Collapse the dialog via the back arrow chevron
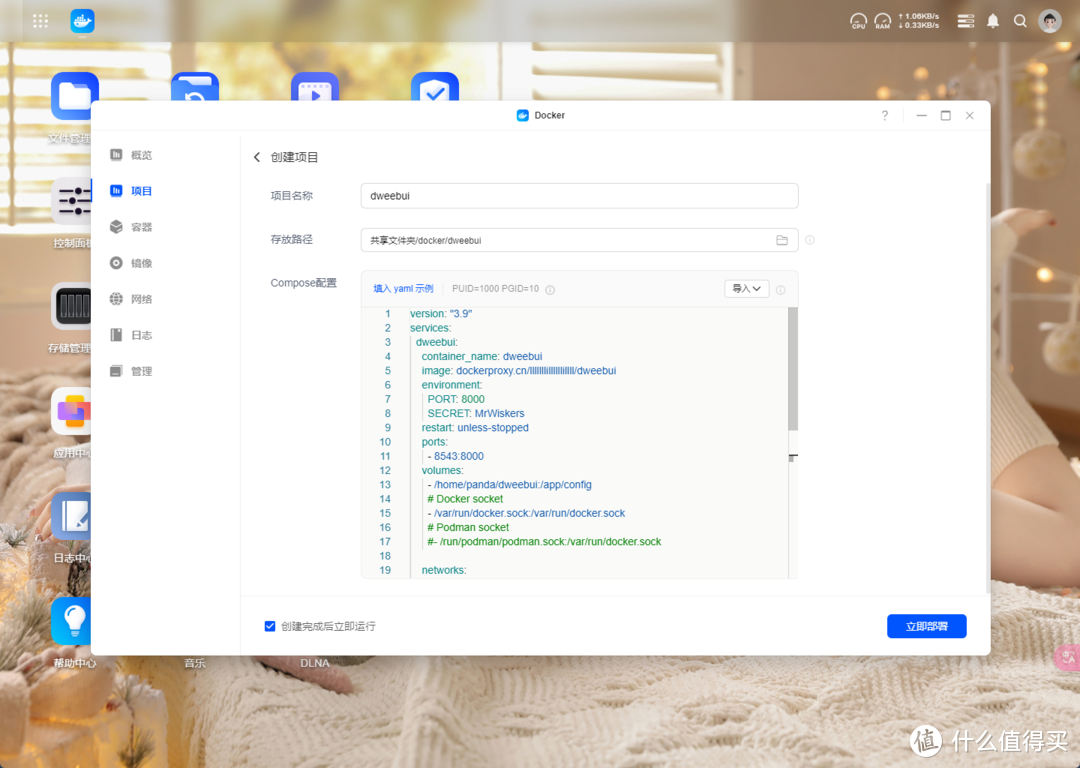 click(256, 157)
